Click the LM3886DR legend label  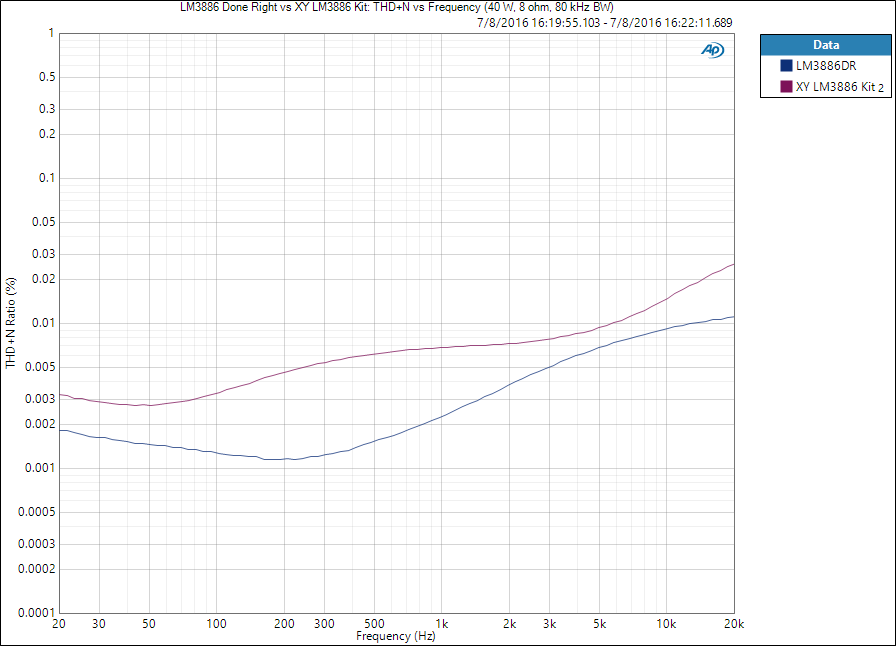coord(826,66)
